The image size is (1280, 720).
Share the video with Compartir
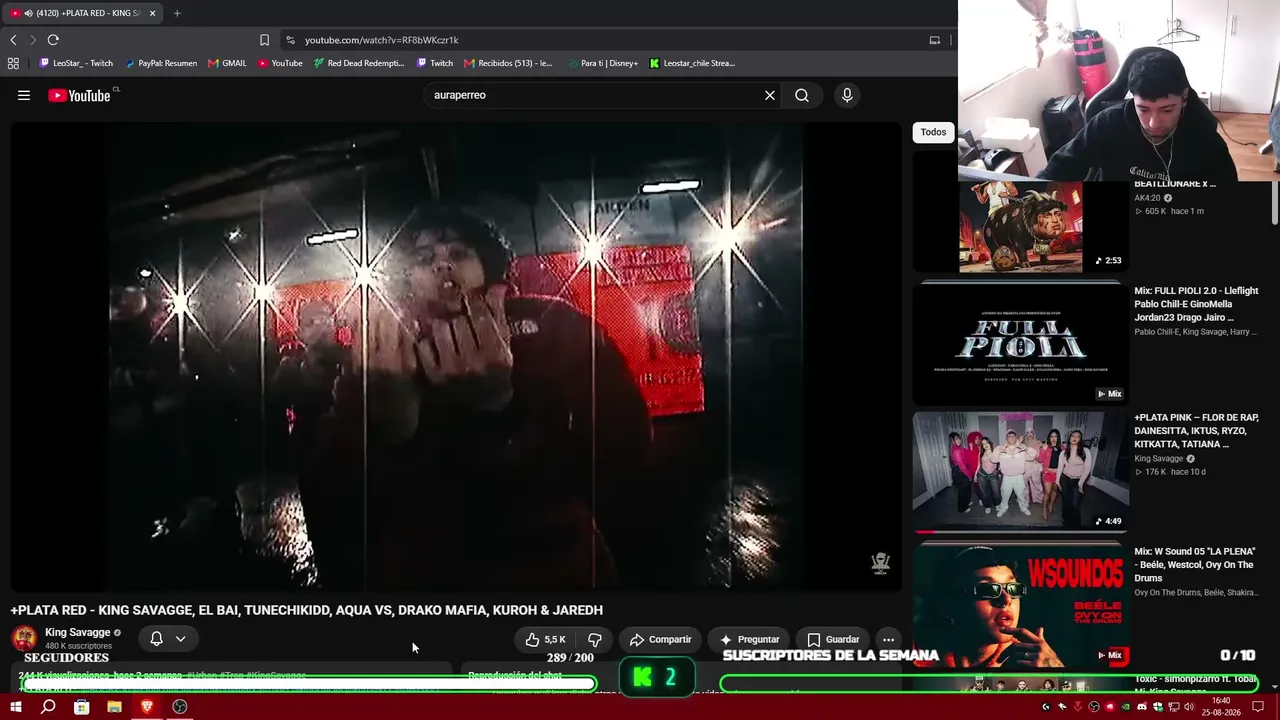tap(660, 639)
